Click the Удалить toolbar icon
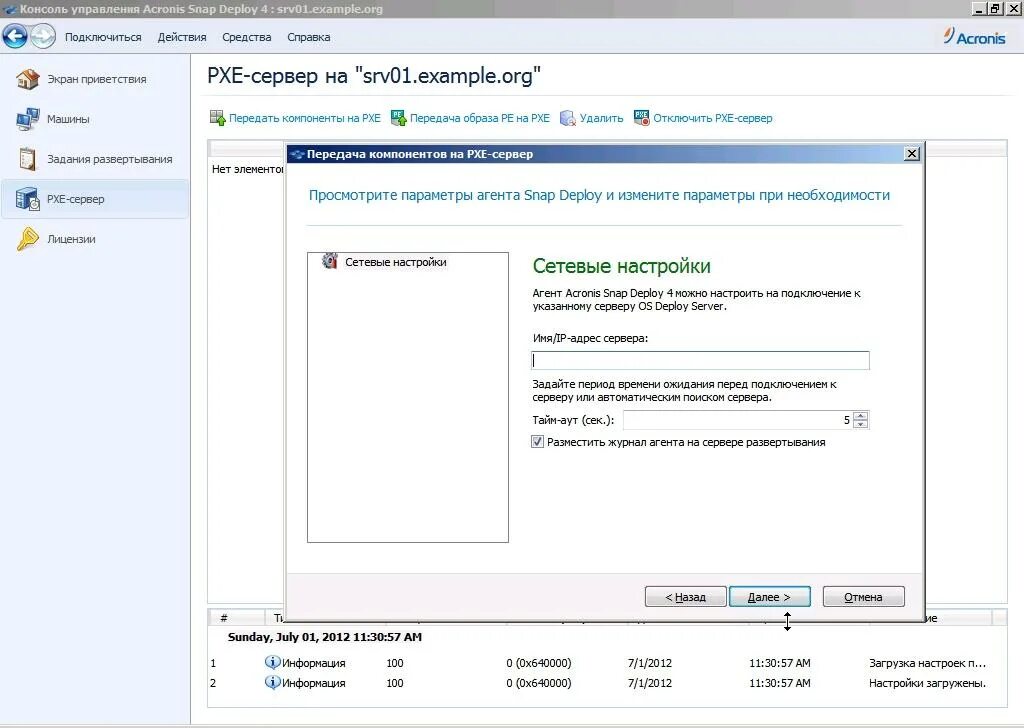This screenshot has width=1024, height=728. (568, 118)
